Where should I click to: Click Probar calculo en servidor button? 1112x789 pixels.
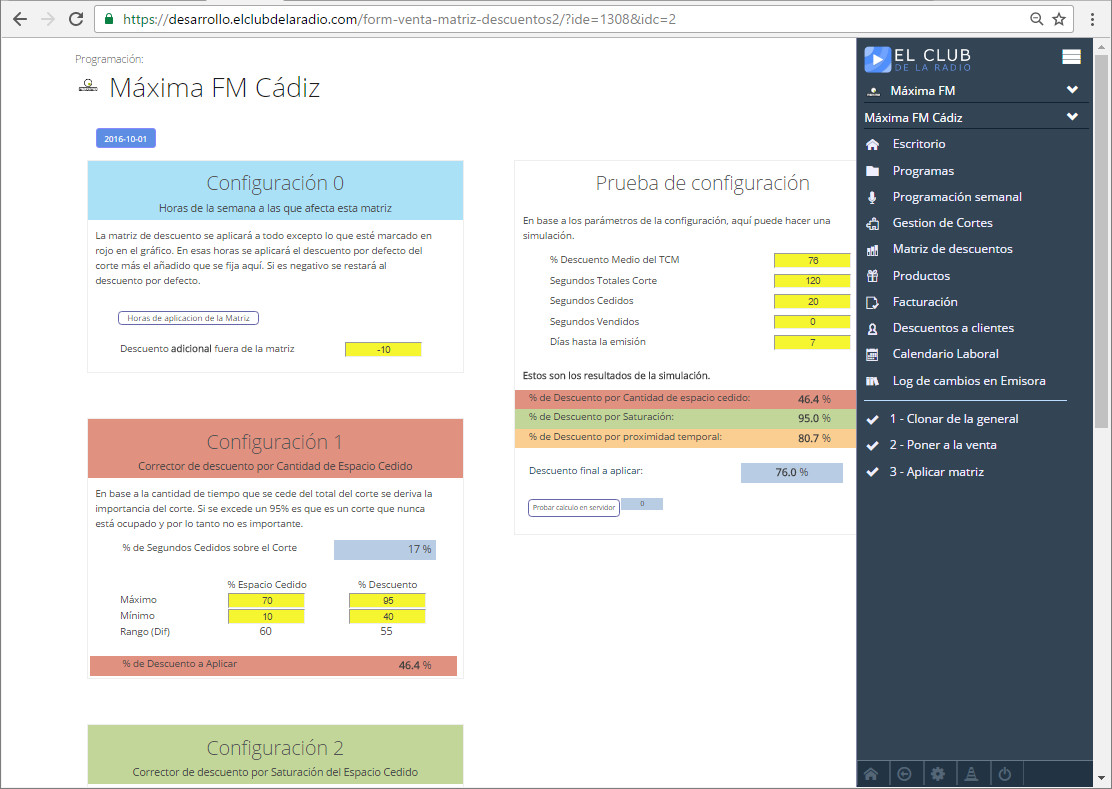574,508
